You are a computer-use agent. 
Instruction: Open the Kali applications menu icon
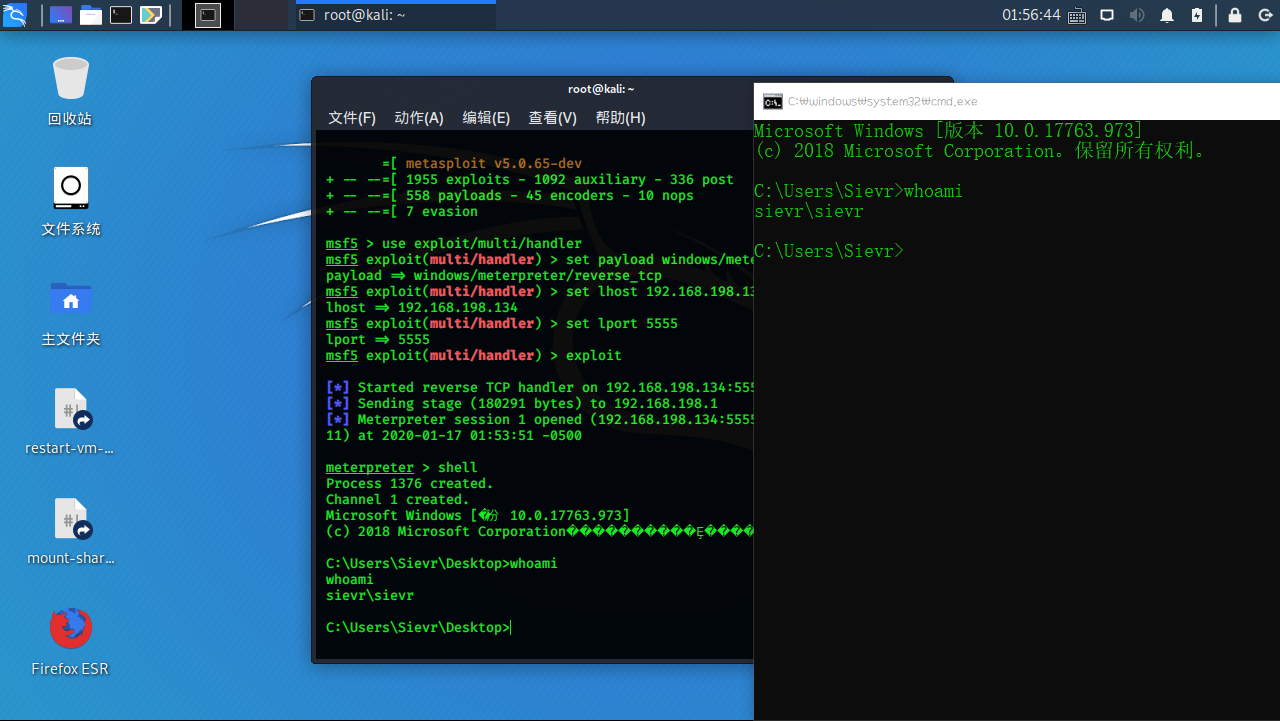click(14, 15)
